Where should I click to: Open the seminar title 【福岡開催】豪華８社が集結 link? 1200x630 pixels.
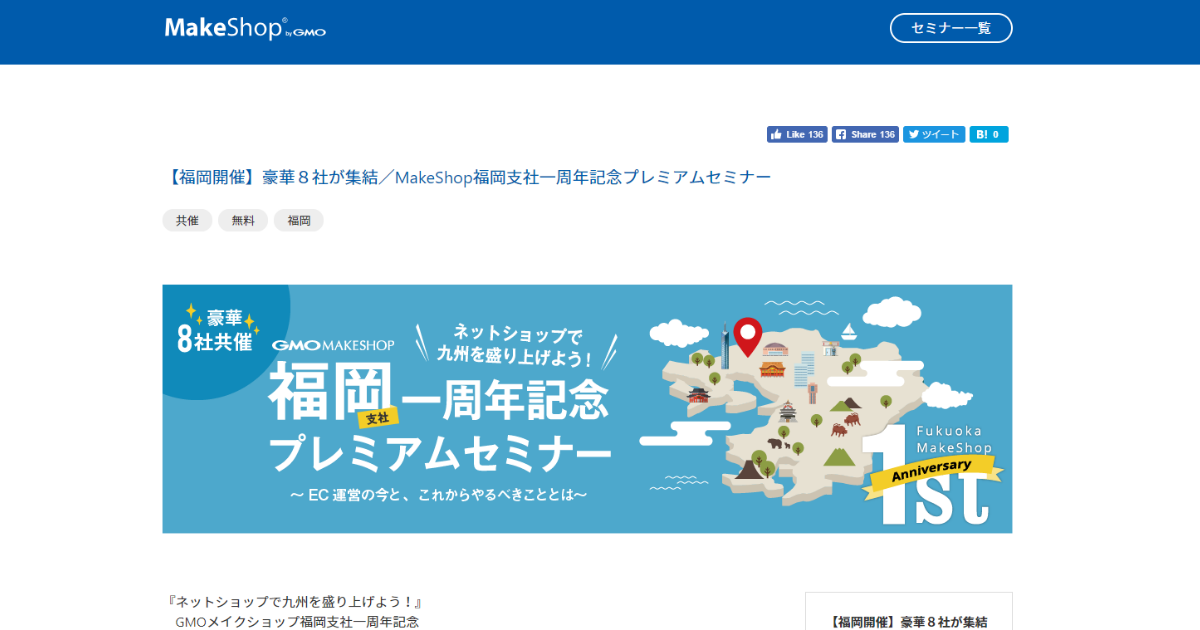coord(467,178)
